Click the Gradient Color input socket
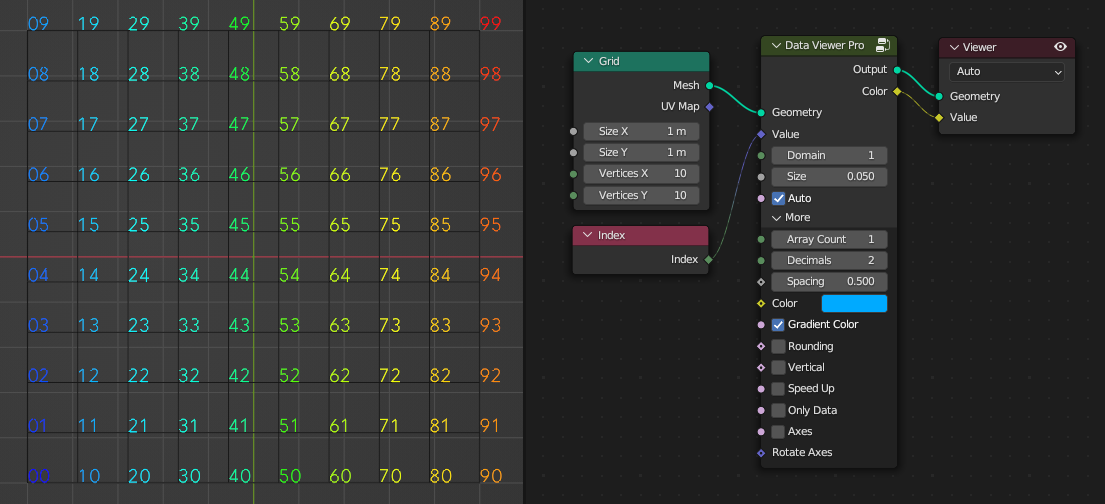Image resolution: width=1105 pixels, height=504 pixels. pos(761,325)
